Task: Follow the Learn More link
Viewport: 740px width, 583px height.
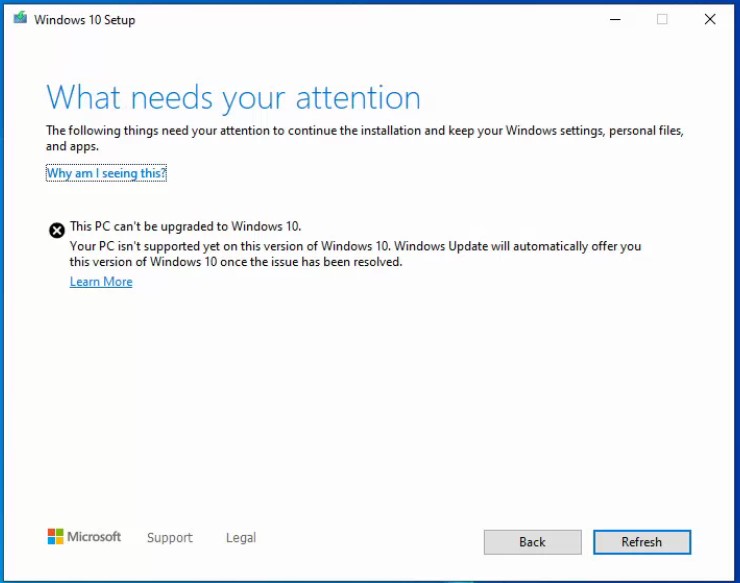Action: coord(101,282)
